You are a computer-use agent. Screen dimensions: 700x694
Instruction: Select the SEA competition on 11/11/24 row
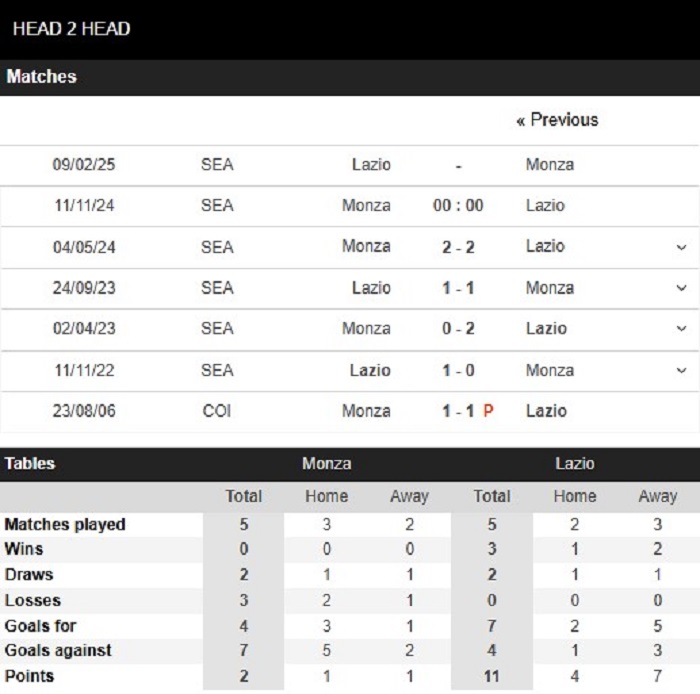[217, 206]
